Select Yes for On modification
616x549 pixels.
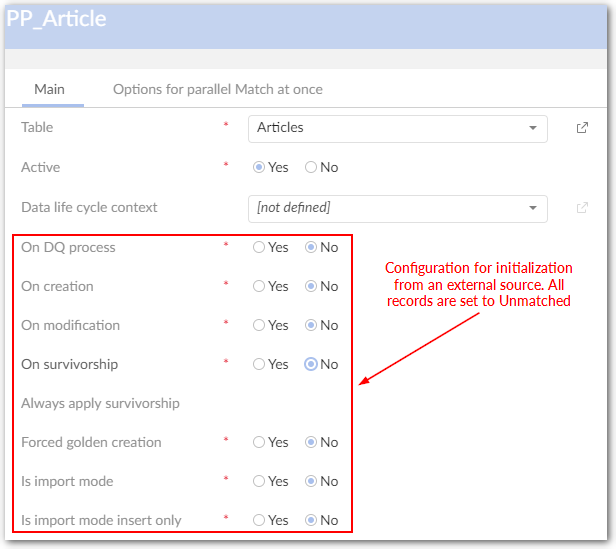259,325
